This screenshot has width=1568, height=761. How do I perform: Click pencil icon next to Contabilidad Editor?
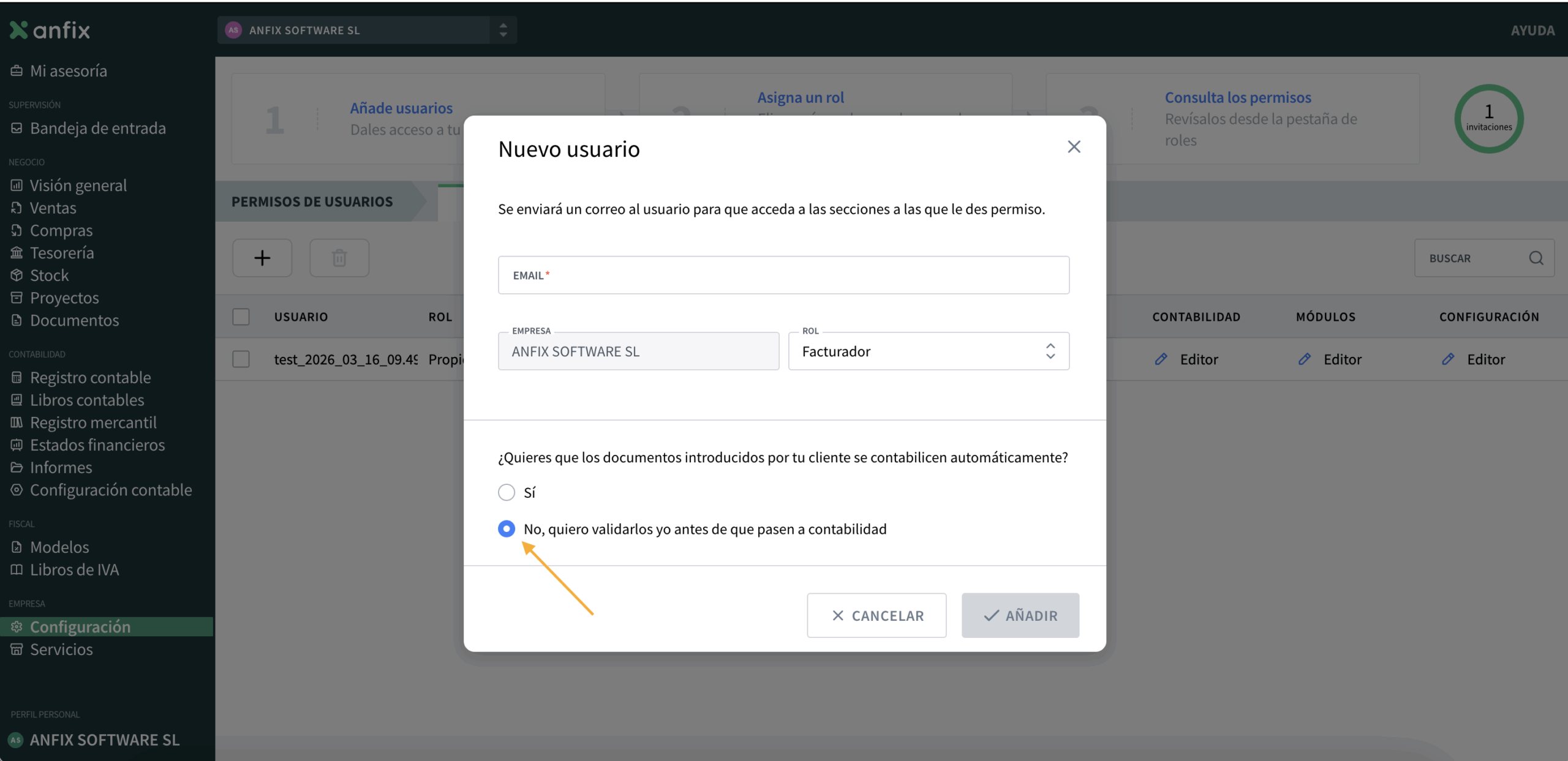point(1161,359)
